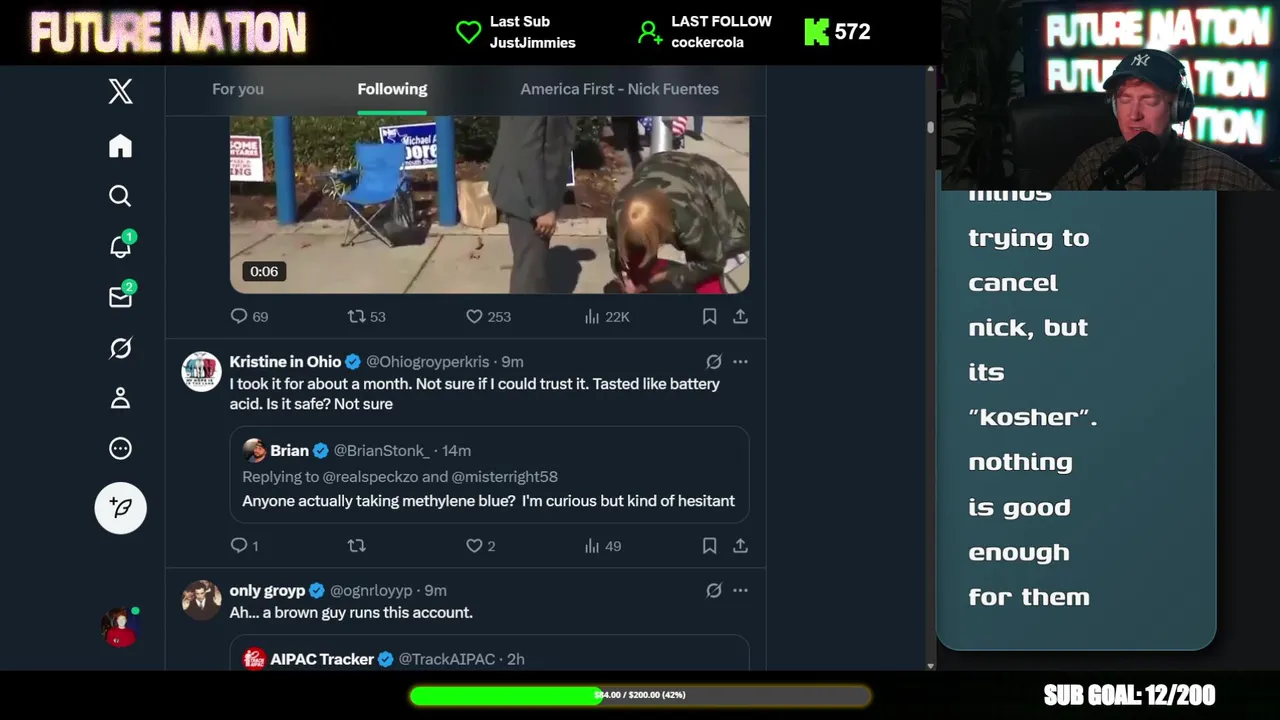Switch to the For you tab

coord(238,89)
